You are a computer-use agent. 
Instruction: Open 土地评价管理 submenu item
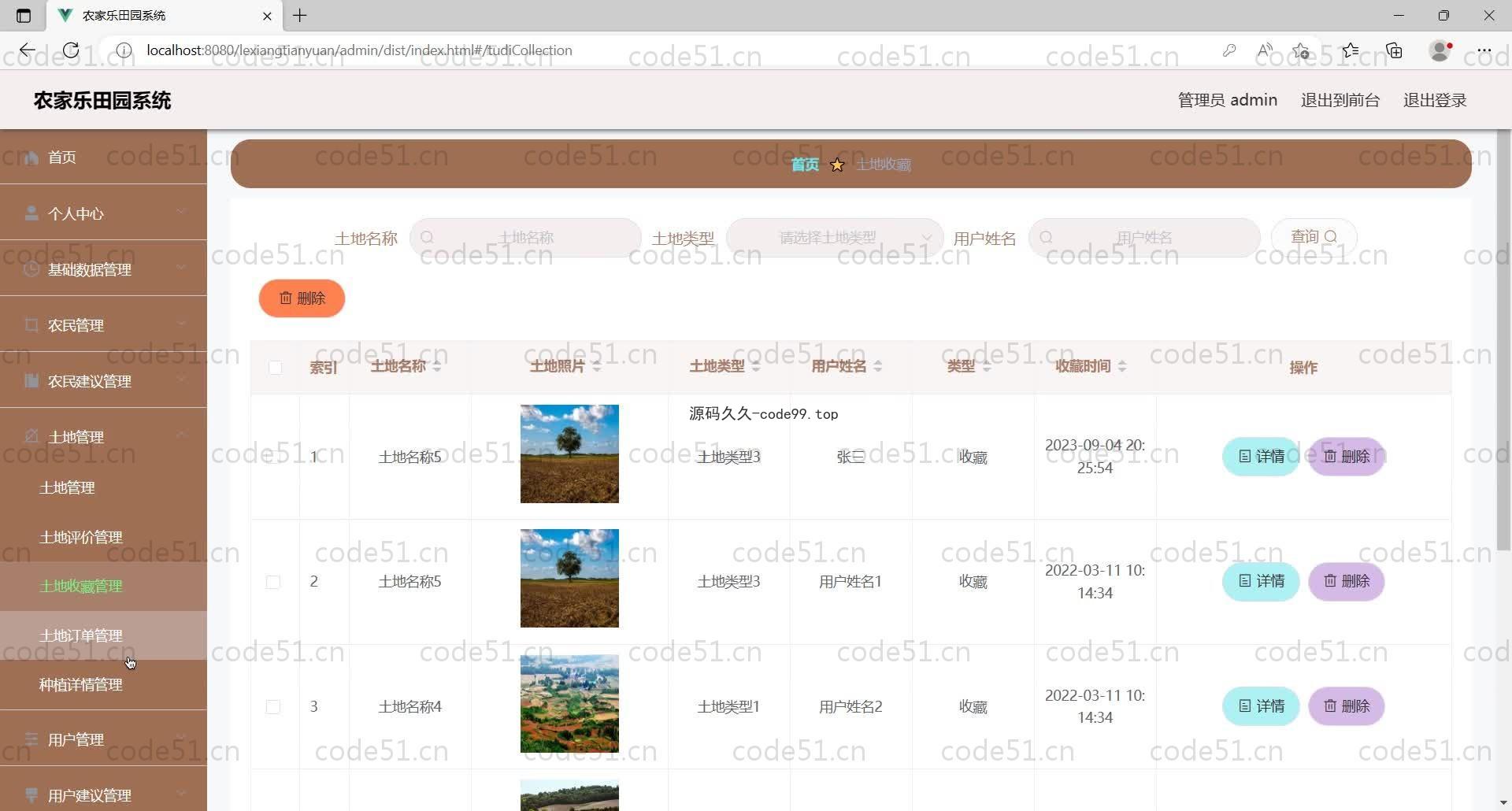103,537
